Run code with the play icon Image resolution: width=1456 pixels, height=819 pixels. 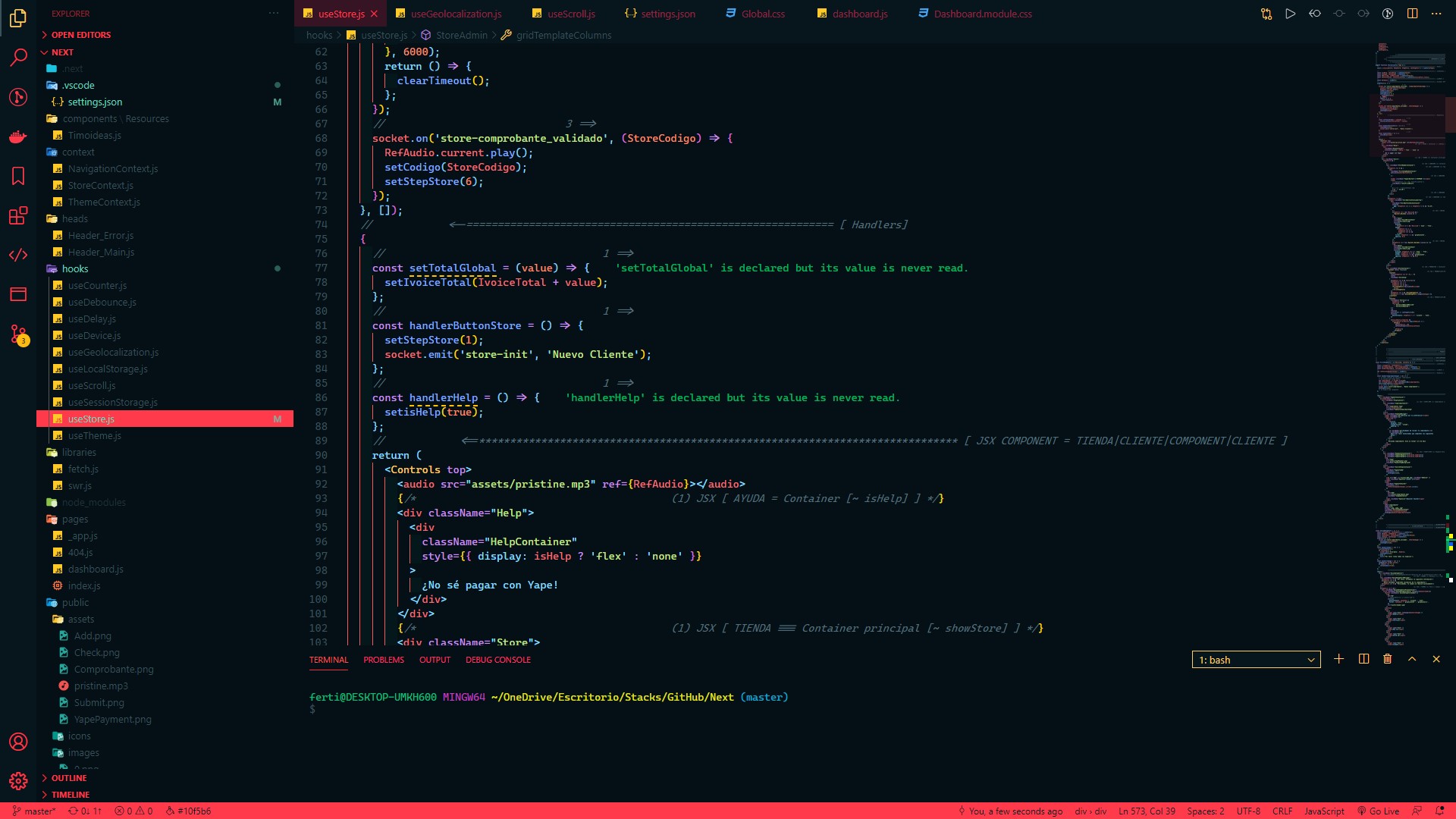pyautogui.click(x=1290, y=14)
